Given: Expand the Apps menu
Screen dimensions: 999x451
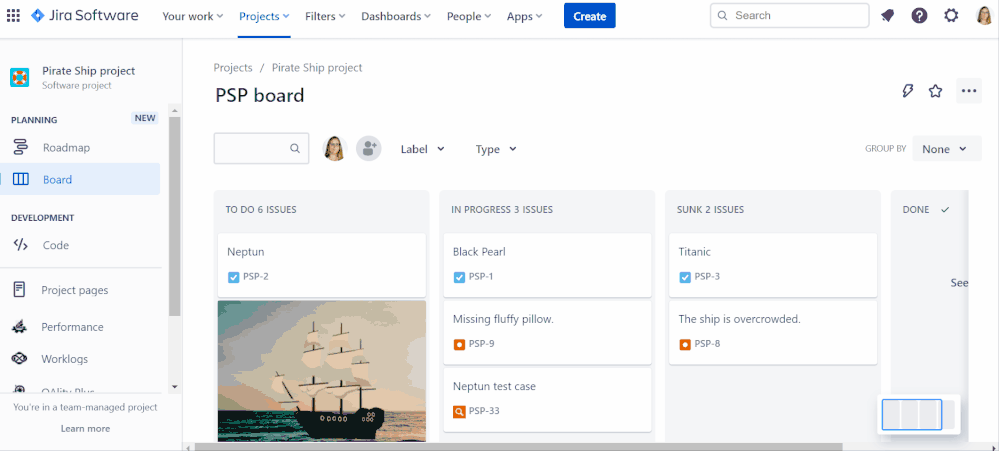Looking at the screenshot, I should (524, 17).
